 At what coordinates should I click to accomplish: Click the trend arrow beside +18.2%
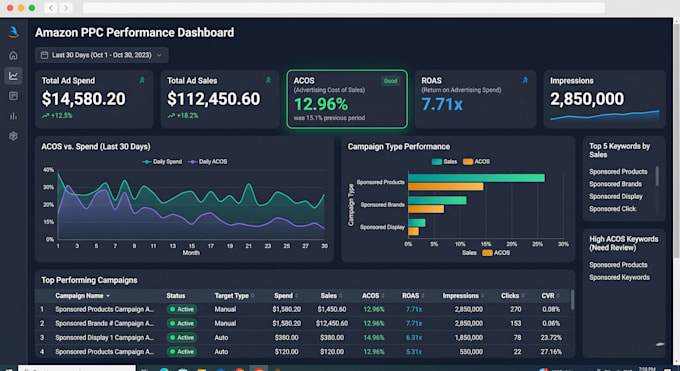coord(171,116)
